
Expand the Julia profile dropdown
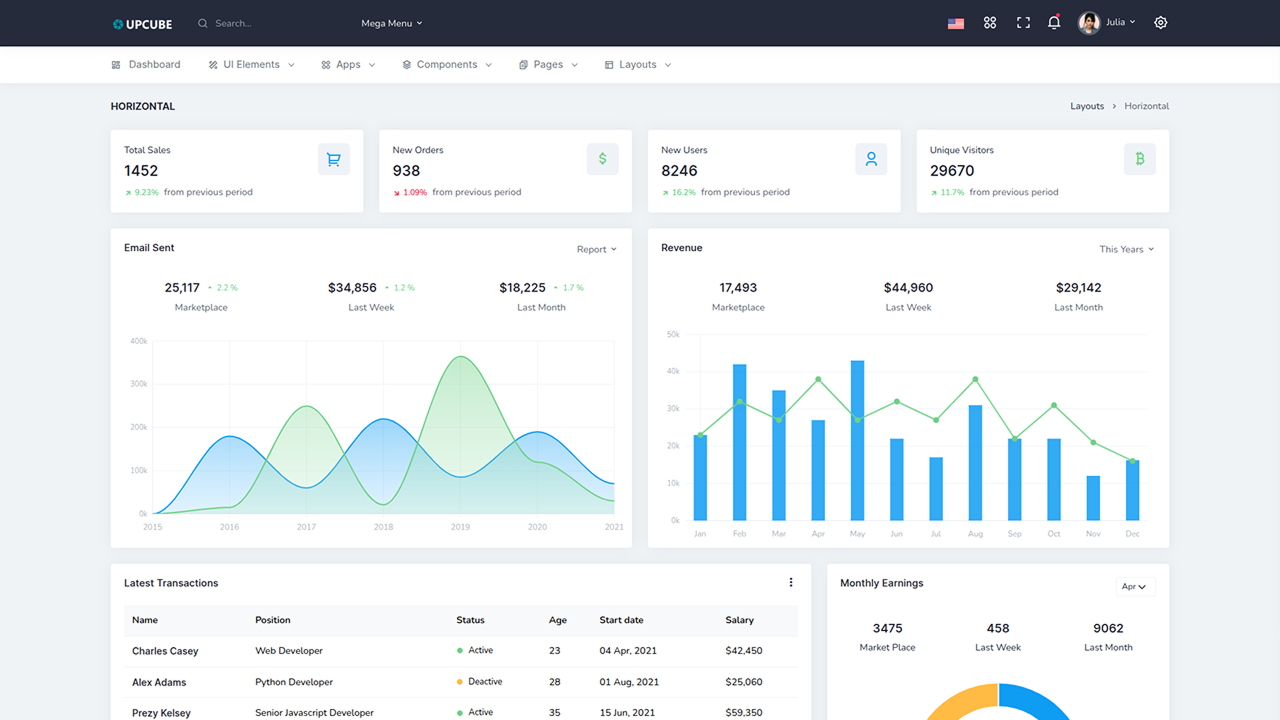click(x=1107, y=22)
